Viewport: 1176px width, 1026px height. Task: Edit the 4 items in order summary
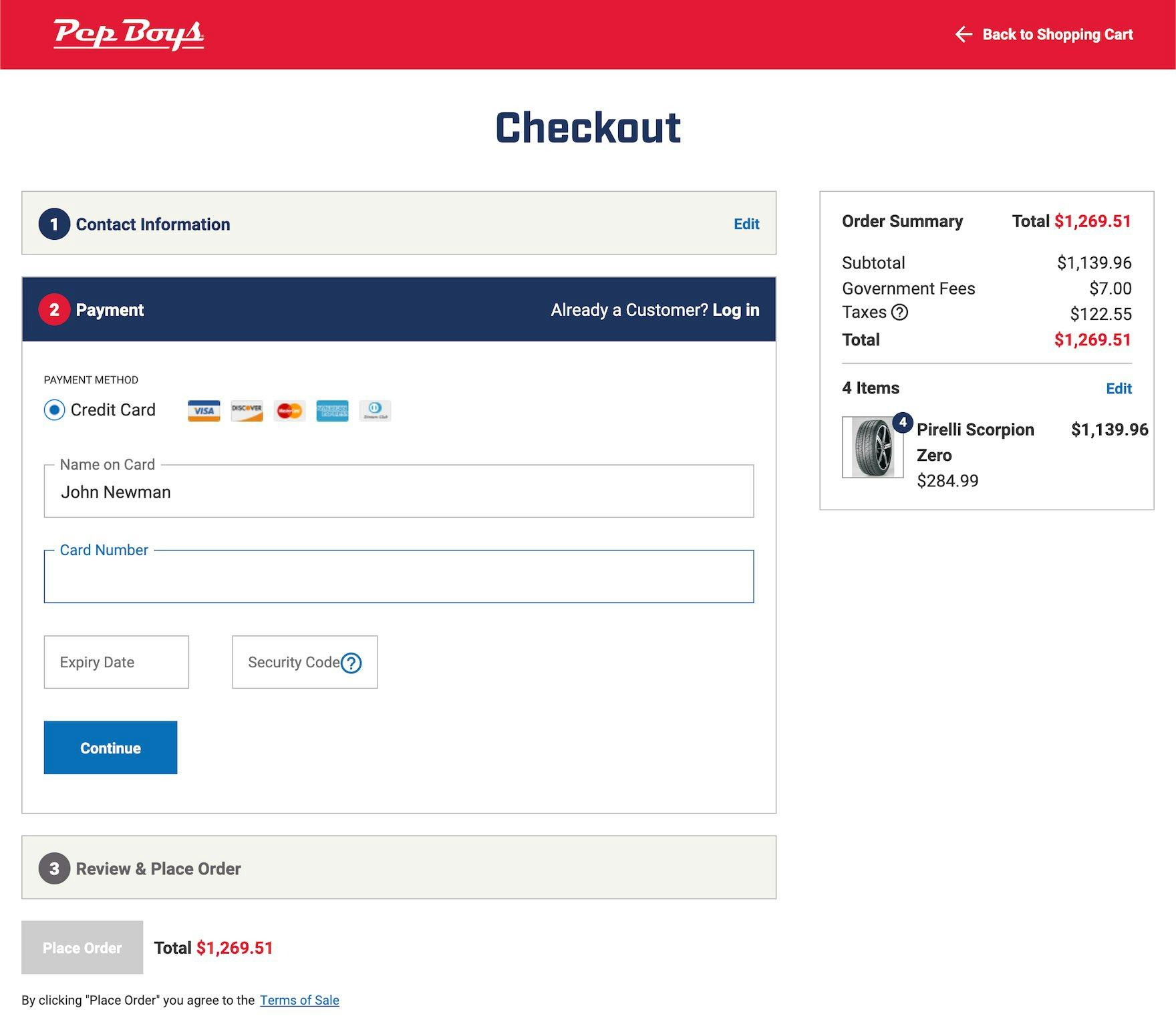point(1118,389)
